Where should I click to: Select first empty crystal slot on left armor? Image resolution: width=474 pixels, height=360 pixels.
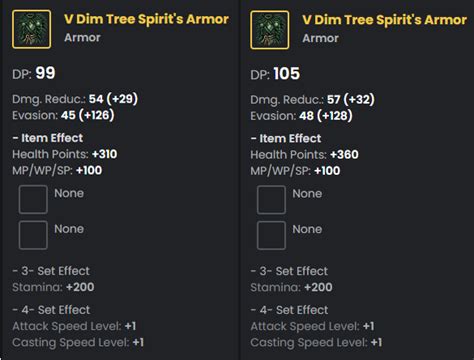[x=33, y=199]
